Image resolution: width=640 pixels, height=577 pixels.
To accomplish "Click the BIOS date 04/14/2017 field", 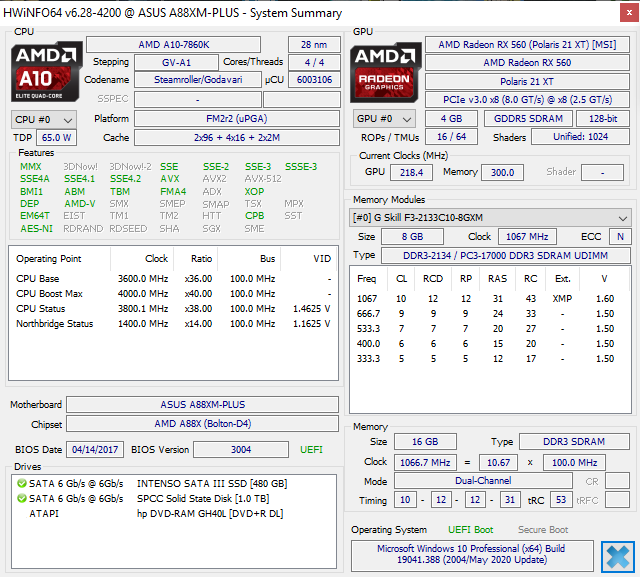I will pyautogui.click(x=95, y=450).
